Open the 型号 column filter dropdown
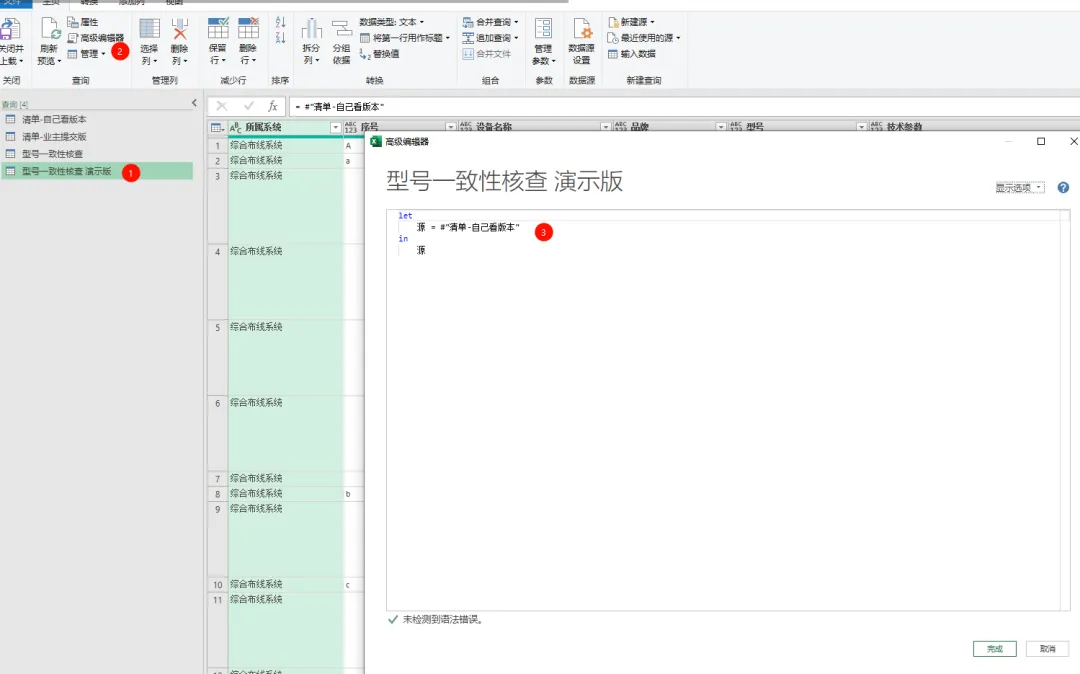Viewport: 1080px width, 674px height. click(x=861, y=127)
